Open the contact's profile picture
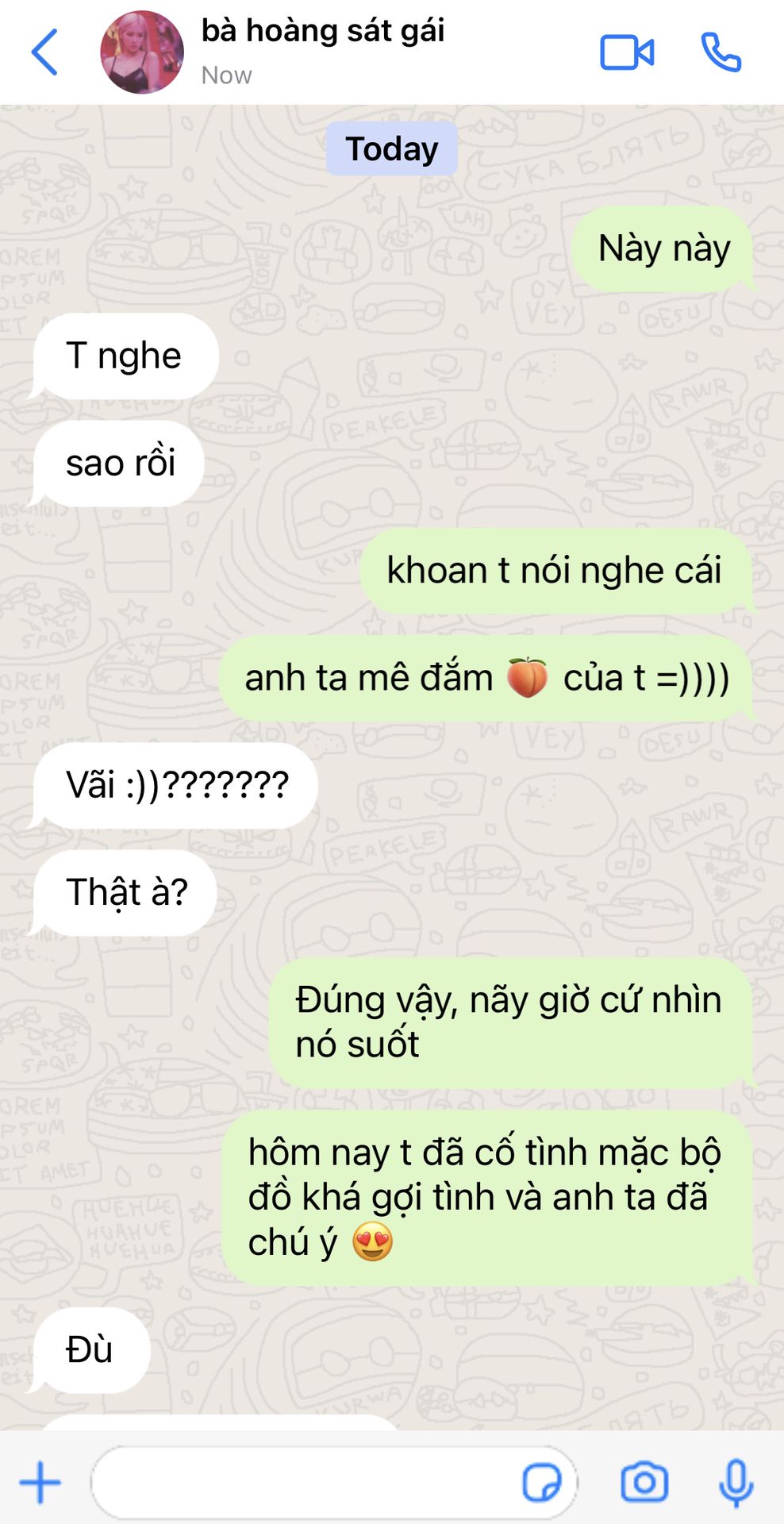 pyautogui.click(x=142, y=52)
